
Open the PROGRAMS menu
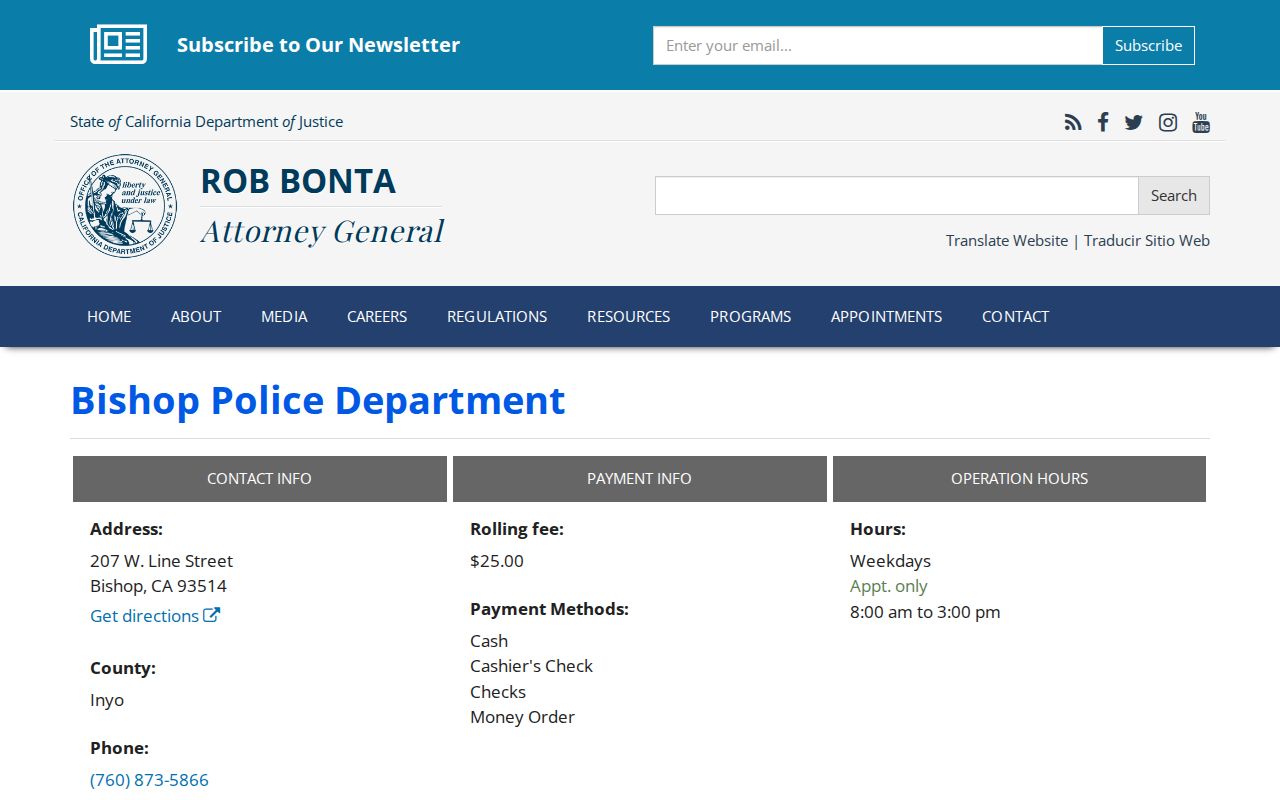coord(750,316)
